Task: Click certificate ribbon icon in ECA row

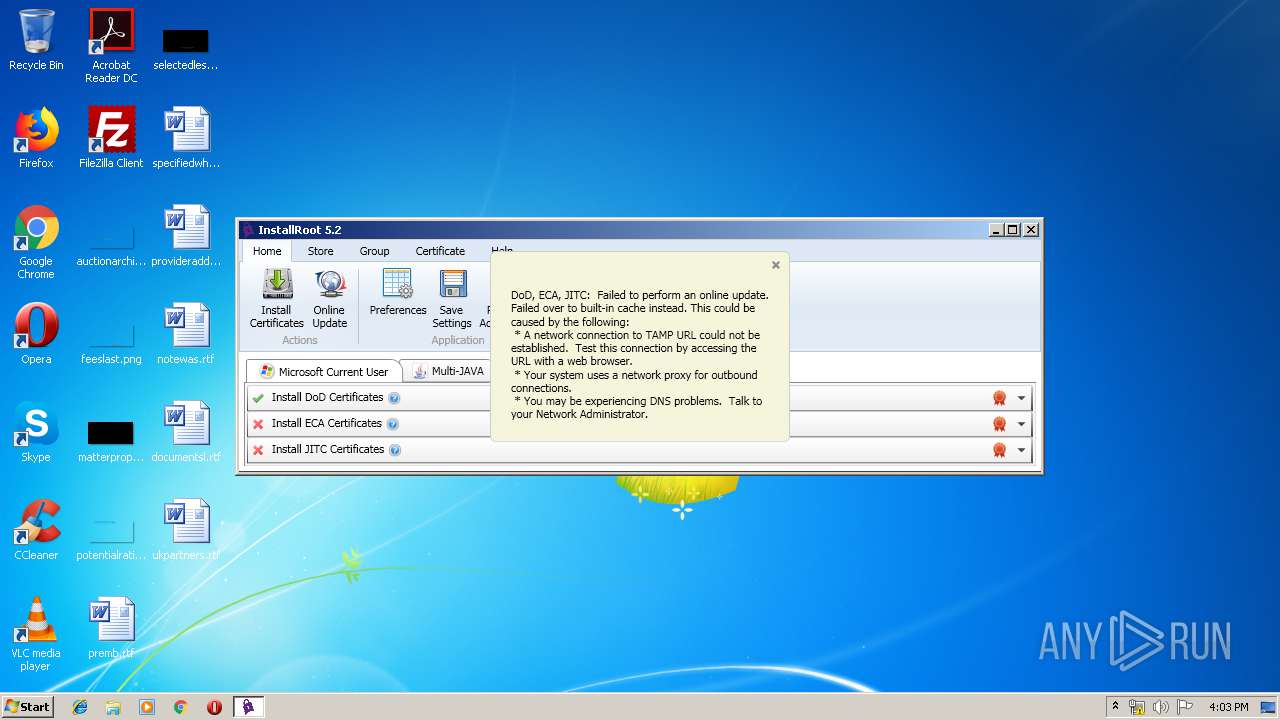Action: coord(999,424)
